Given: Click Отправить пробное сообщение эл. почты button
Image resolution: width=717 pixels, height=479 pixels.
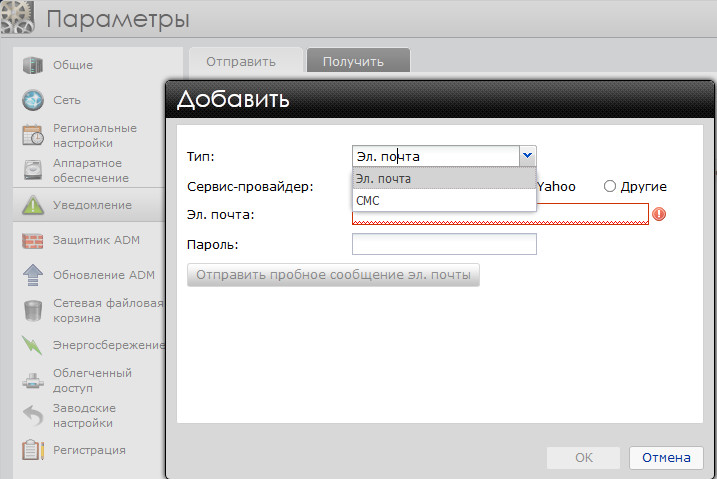Looking at the screenshot, I should (333, 275).
